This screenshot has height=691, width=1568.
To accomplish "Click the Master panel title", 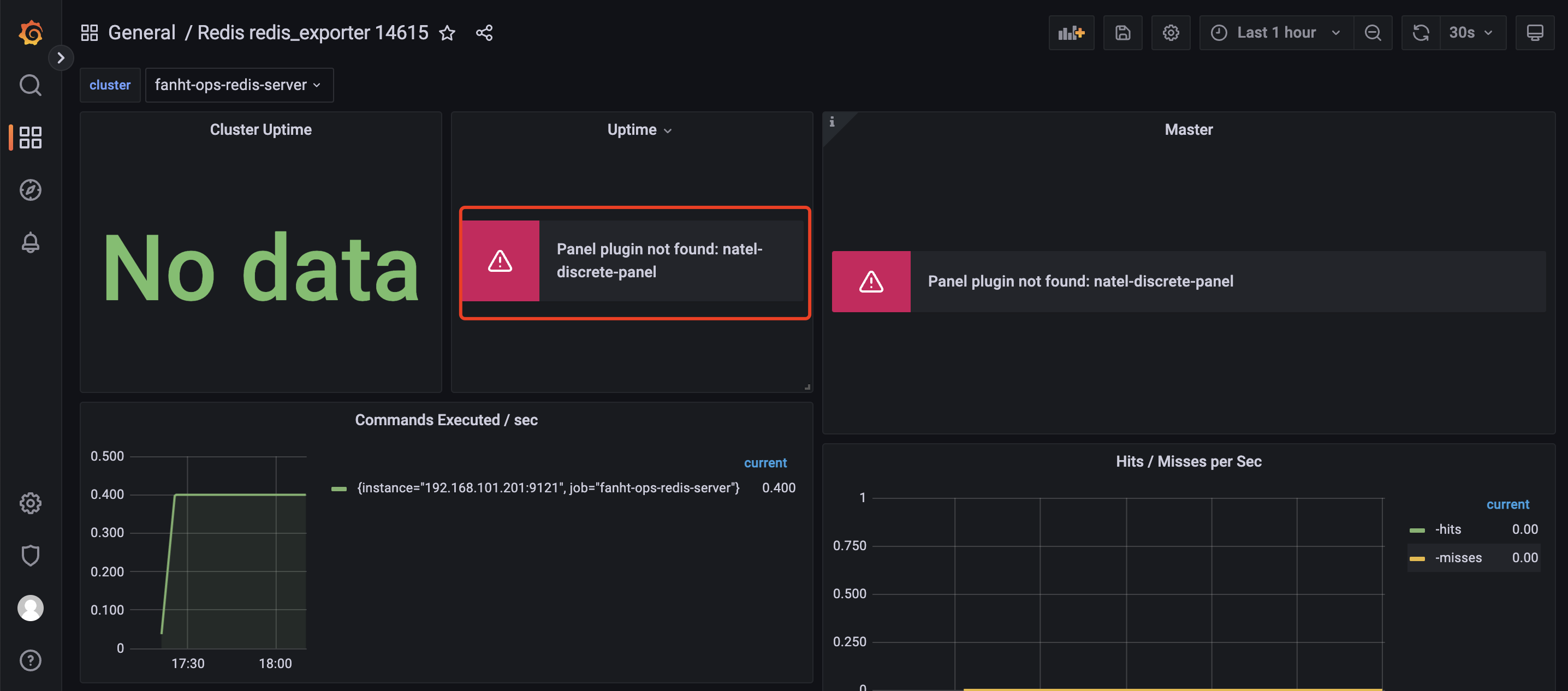I will (1189, 129).
